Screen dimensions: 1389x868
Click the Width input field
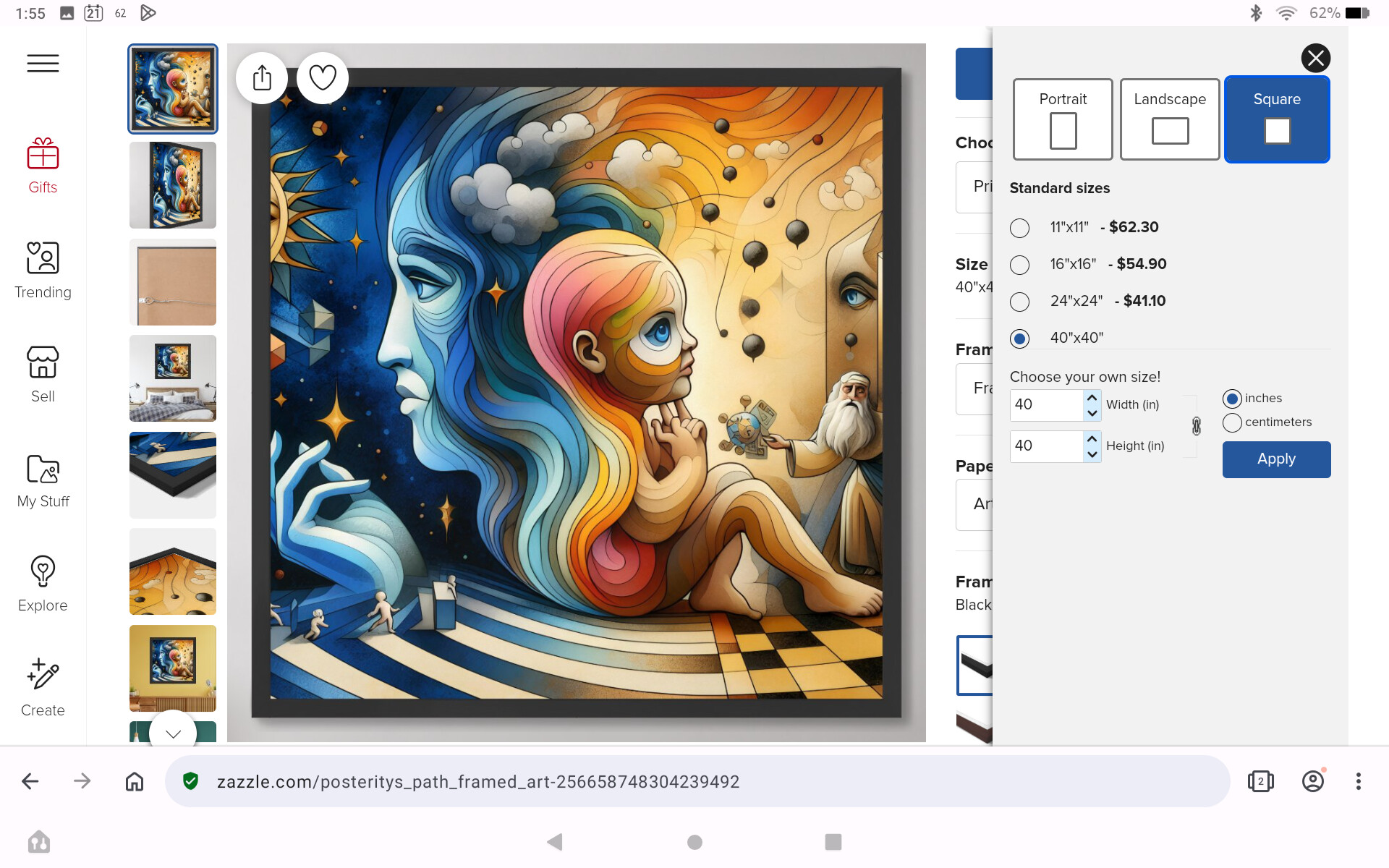pyautogui.click(x=1047, y=405)
